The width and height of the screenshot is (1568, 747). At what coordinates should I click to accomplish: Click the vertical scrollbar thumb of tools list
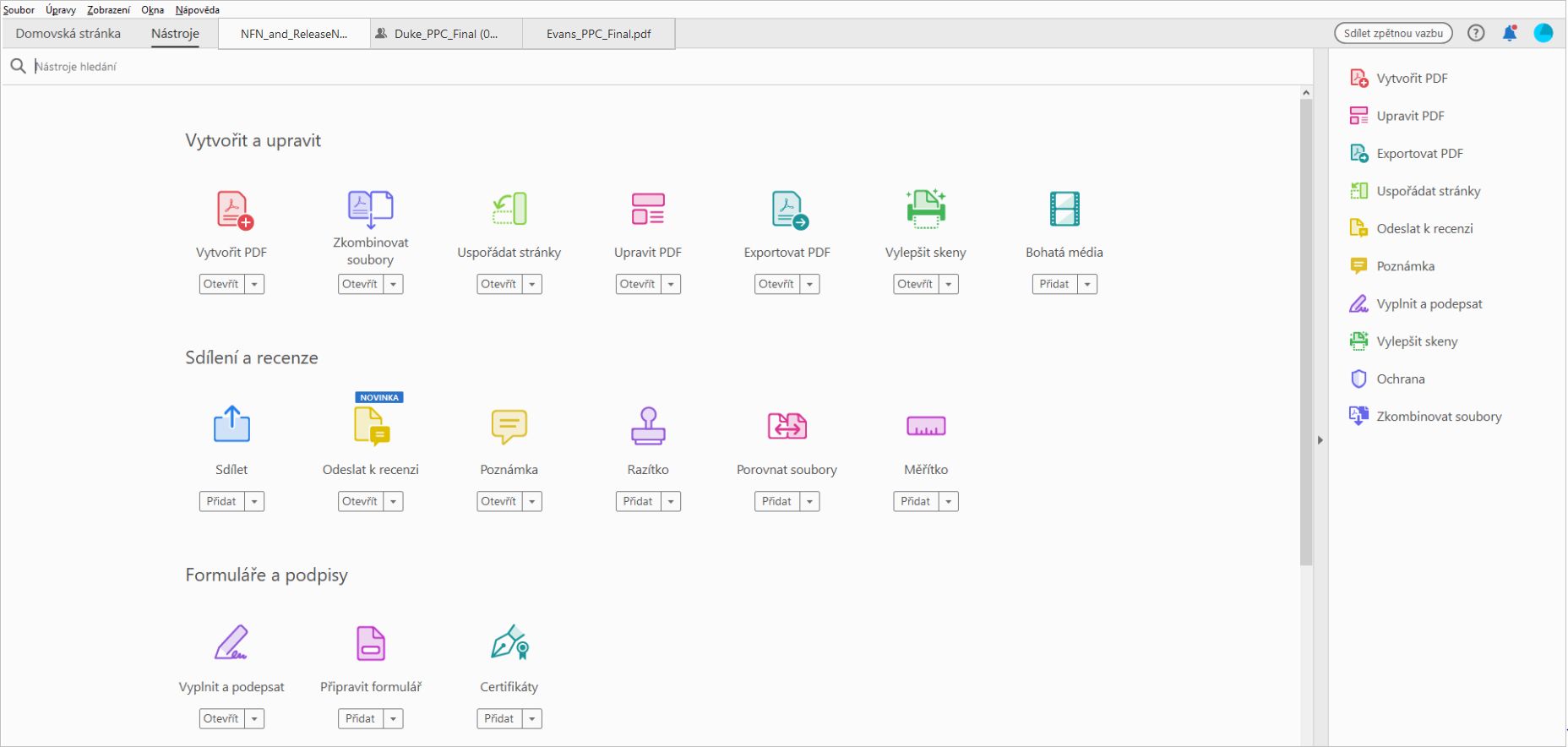[x=1306, y=332]
